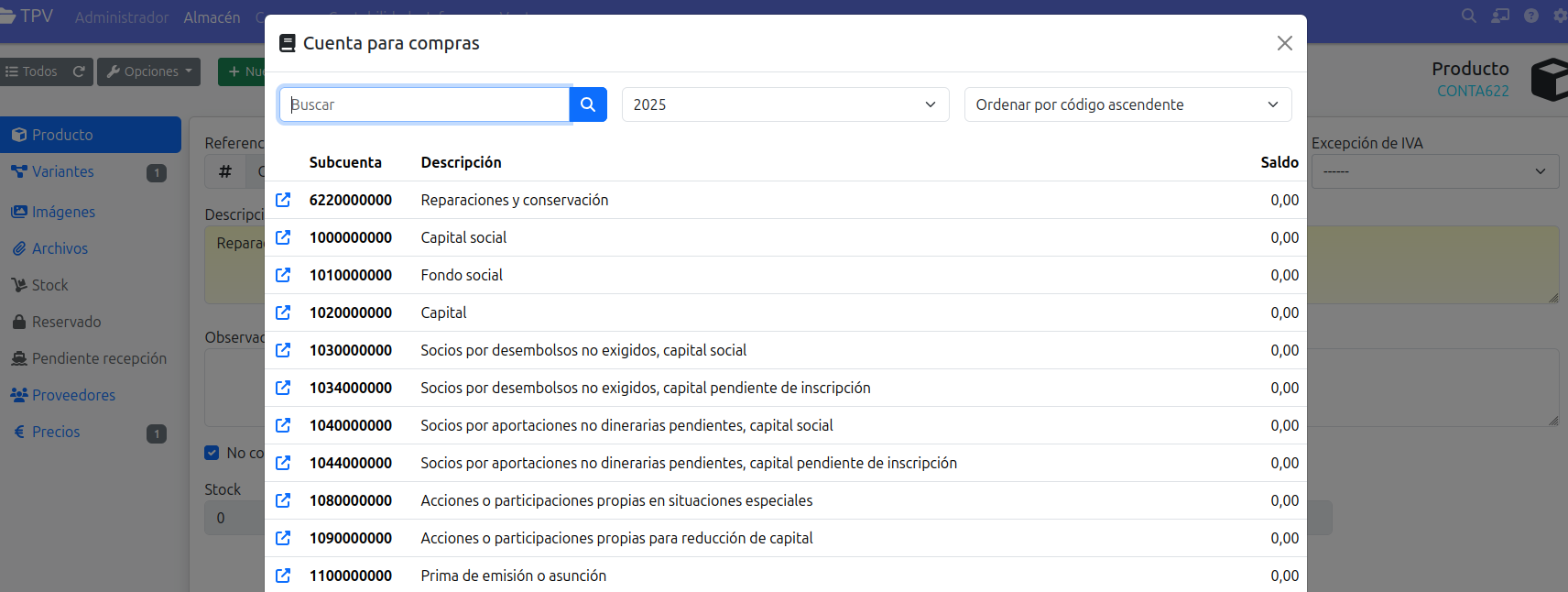Close the Cuenta para compras dialog

coord(1284,43)
